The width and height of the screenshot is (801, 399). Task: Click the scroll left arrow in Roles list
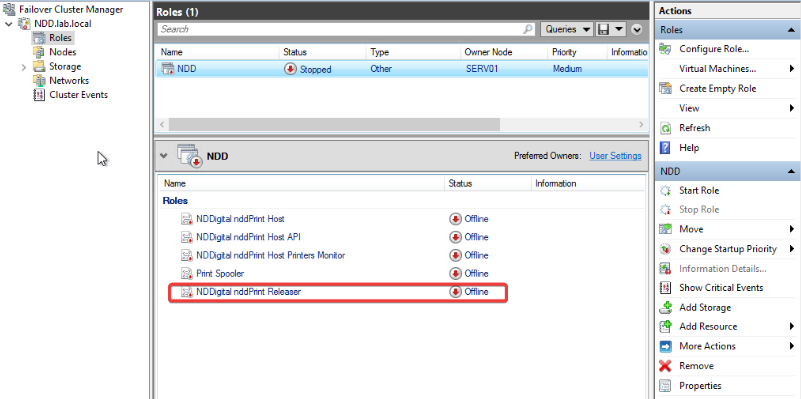(x=162, y=124)
